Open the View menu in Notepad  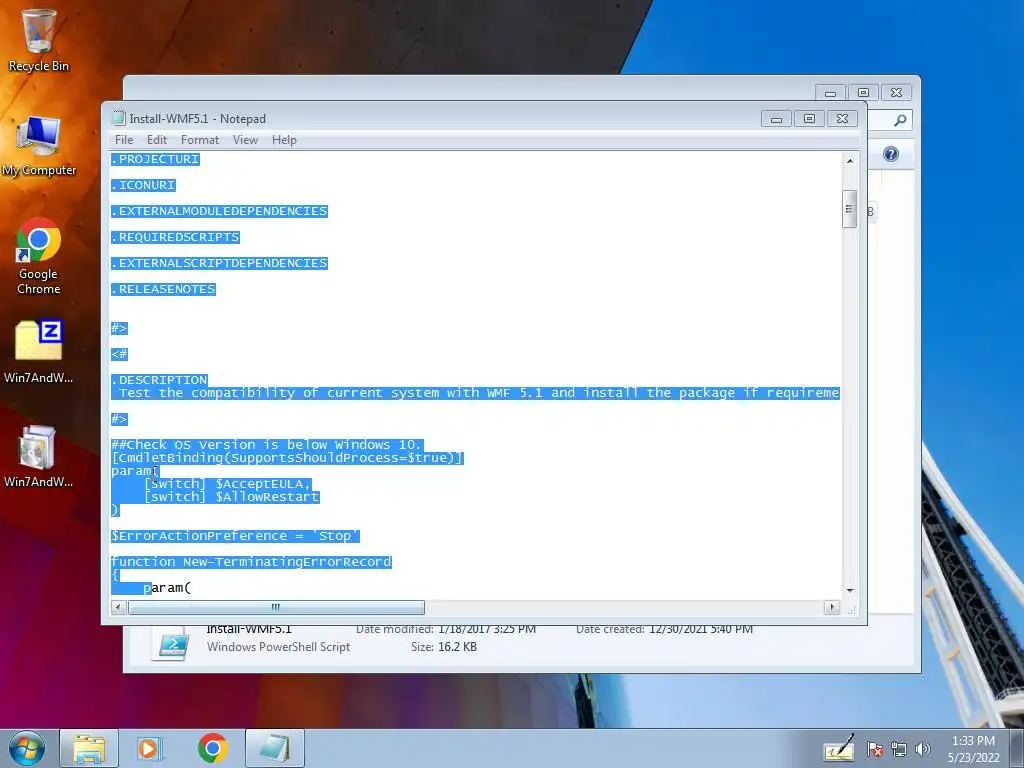[246, 140]
